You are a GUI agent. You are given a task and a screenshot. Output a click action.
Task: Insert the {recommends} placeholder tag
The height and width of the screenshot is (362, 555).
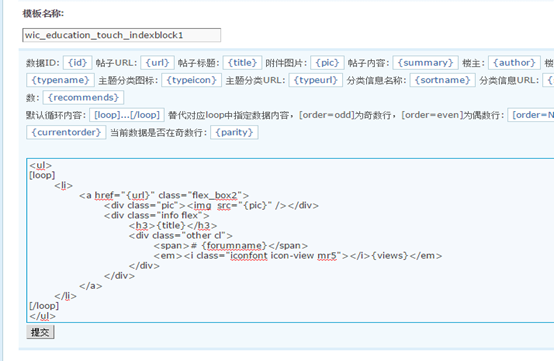coord(83,97)
